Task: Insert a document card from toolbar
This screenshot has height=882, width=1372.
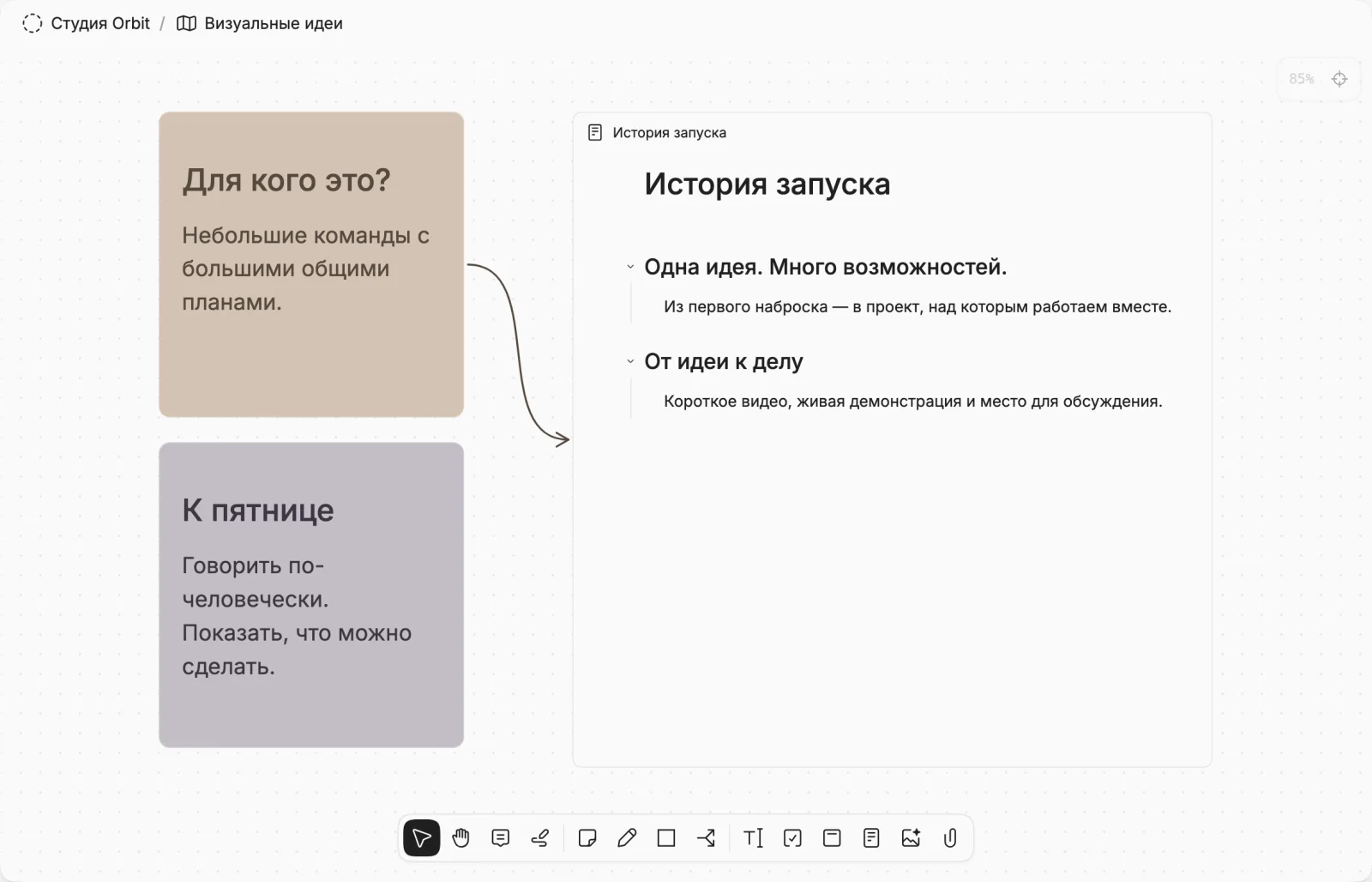Action: (x=871, y=838)
